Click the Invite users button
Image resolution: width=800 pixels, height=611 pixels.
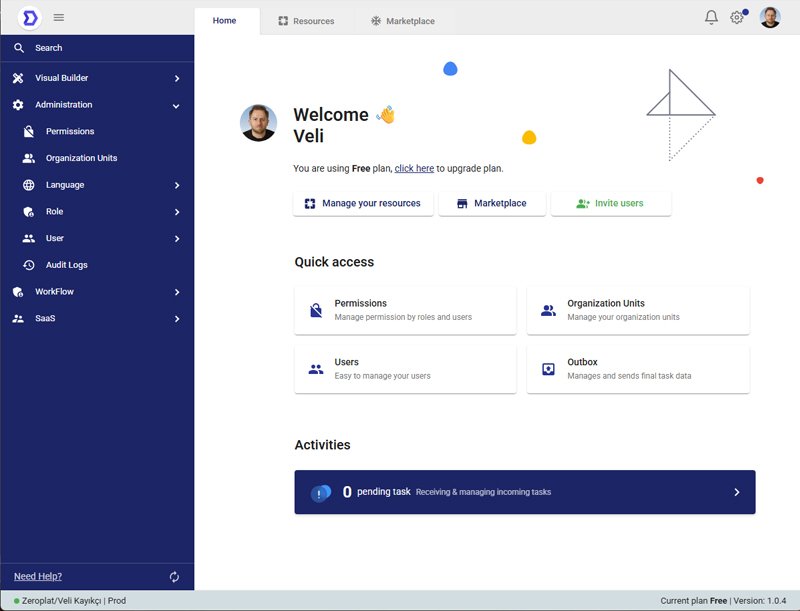click(610, 203)
